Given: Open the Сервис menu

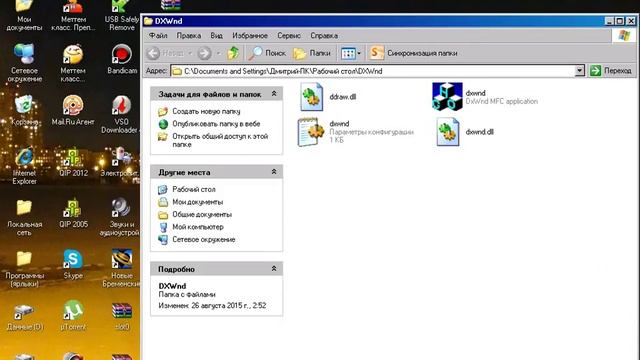Looking at the screenshot, I should pyautogui.click(x=289, y=36).
